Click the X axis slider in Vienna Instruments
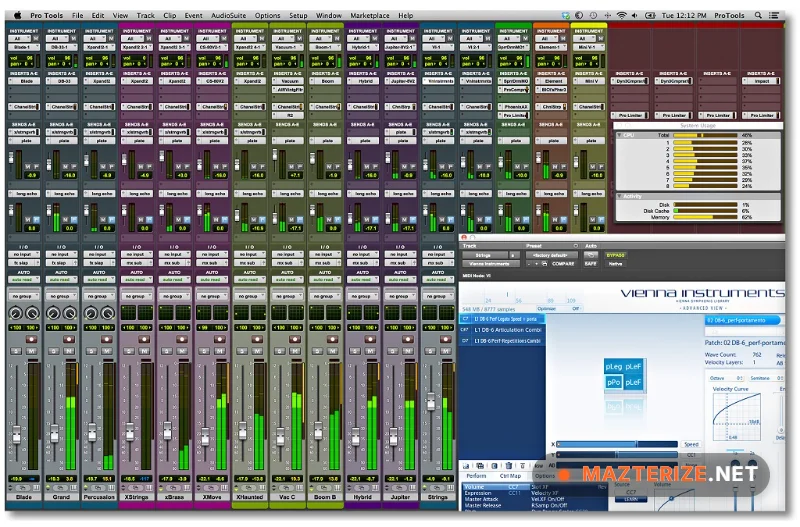The image size is (800, 527). [617, 444]
